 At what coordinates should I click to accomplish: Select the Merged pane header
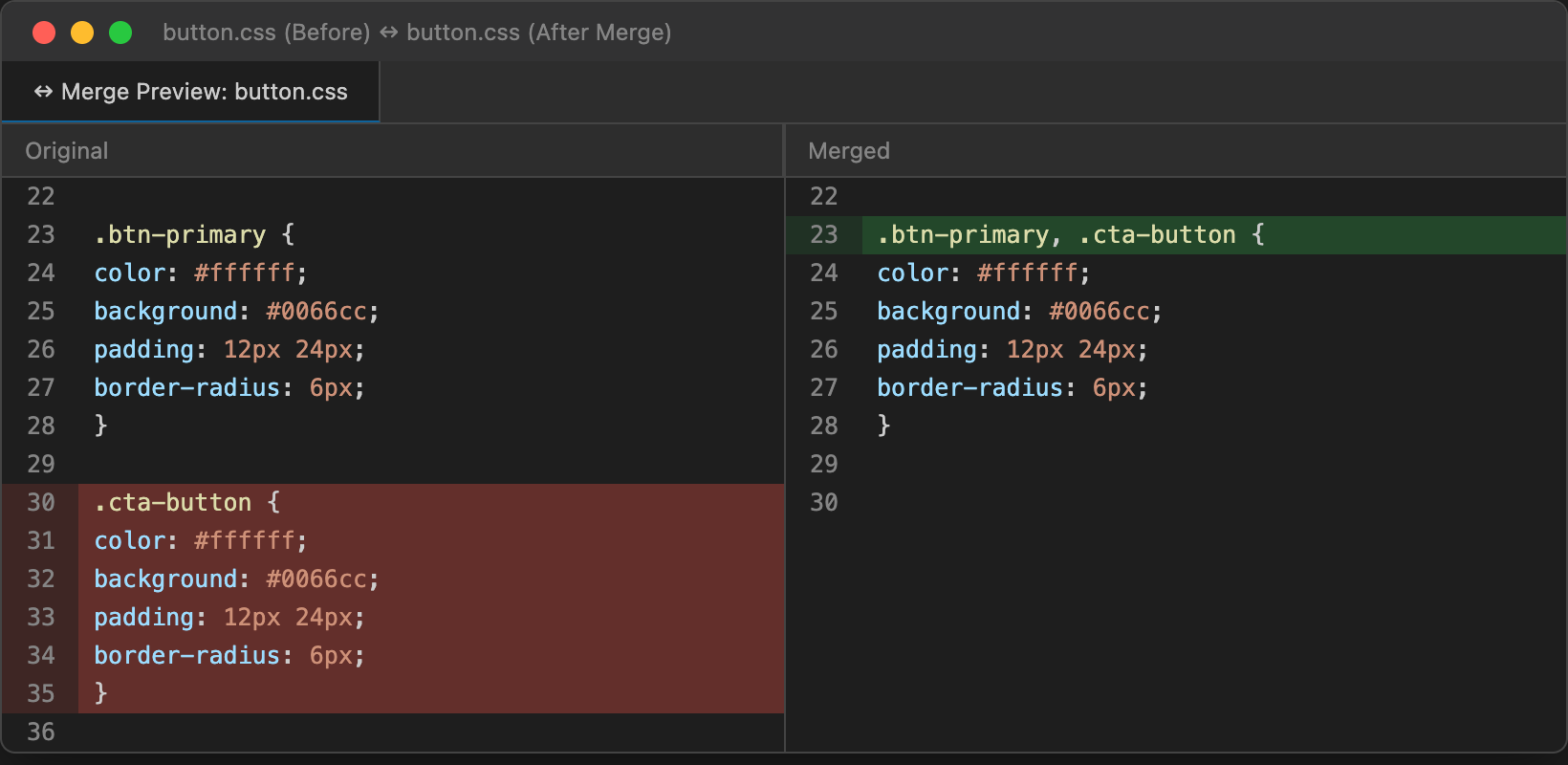1176,151
